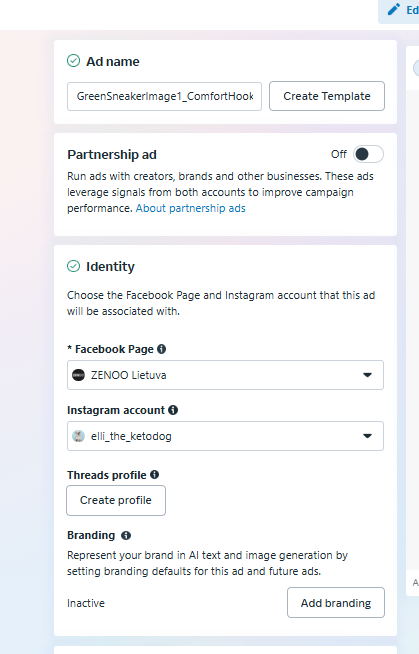Click the elli_the_ketodog profile picture
The image size is (419, 654).
[x=78, y=436]
